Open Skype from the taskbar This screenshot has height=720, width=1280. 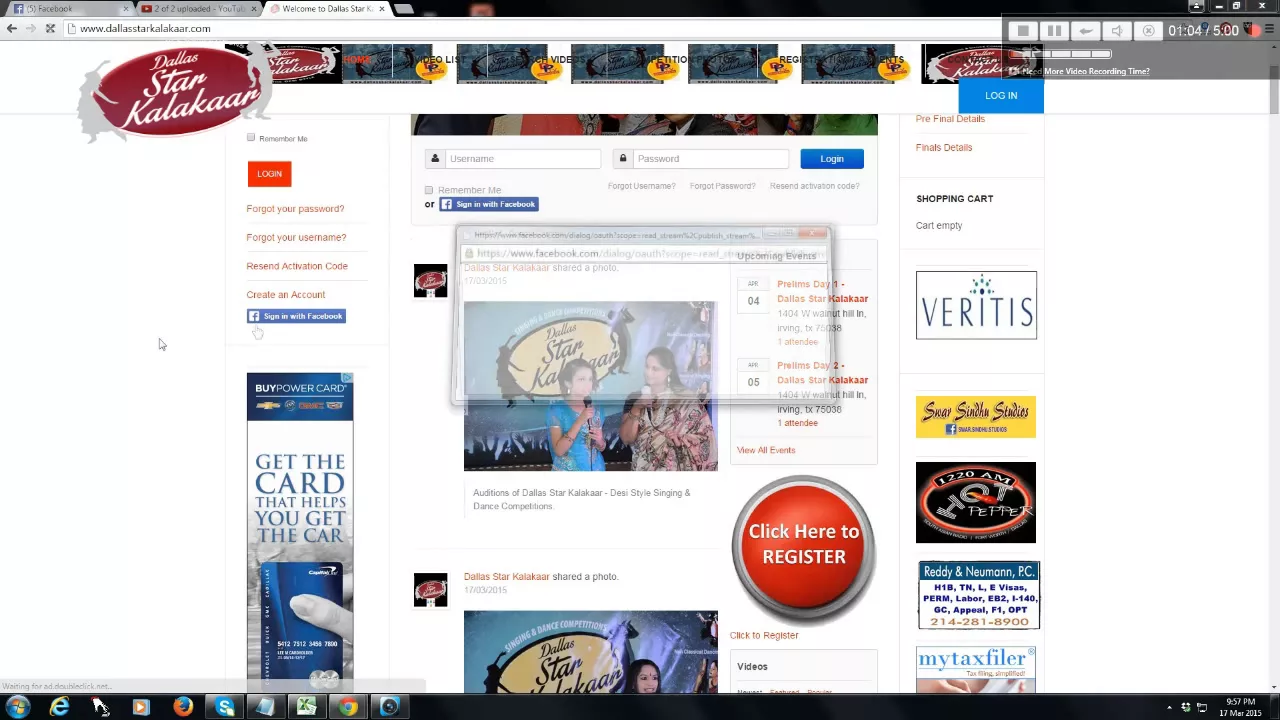225,707
